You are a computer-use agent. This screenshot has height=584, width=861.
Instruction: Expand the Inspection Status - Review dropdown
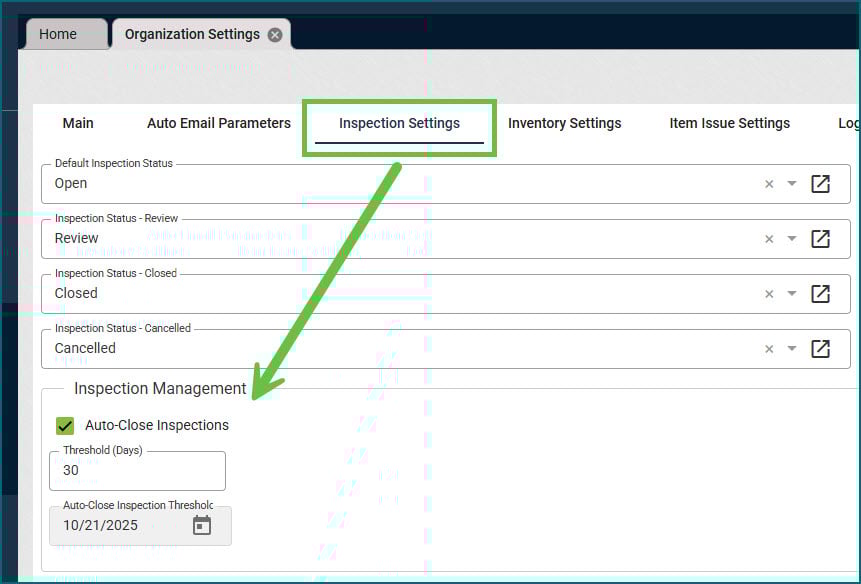792,239
